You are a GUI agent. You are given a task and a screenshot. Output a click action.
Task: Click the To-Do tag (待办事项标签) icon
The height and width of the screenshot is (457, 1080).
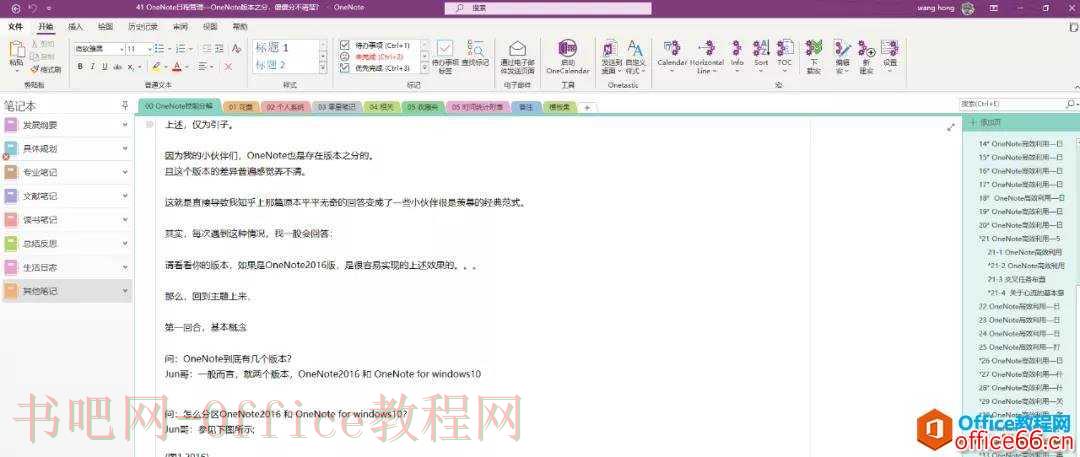[445, 48]
